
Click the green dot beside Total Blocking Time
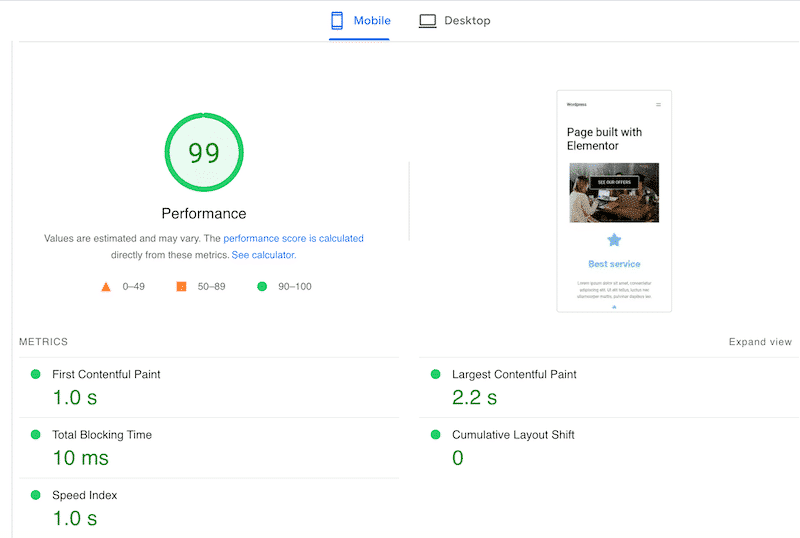tap(36, 435)
